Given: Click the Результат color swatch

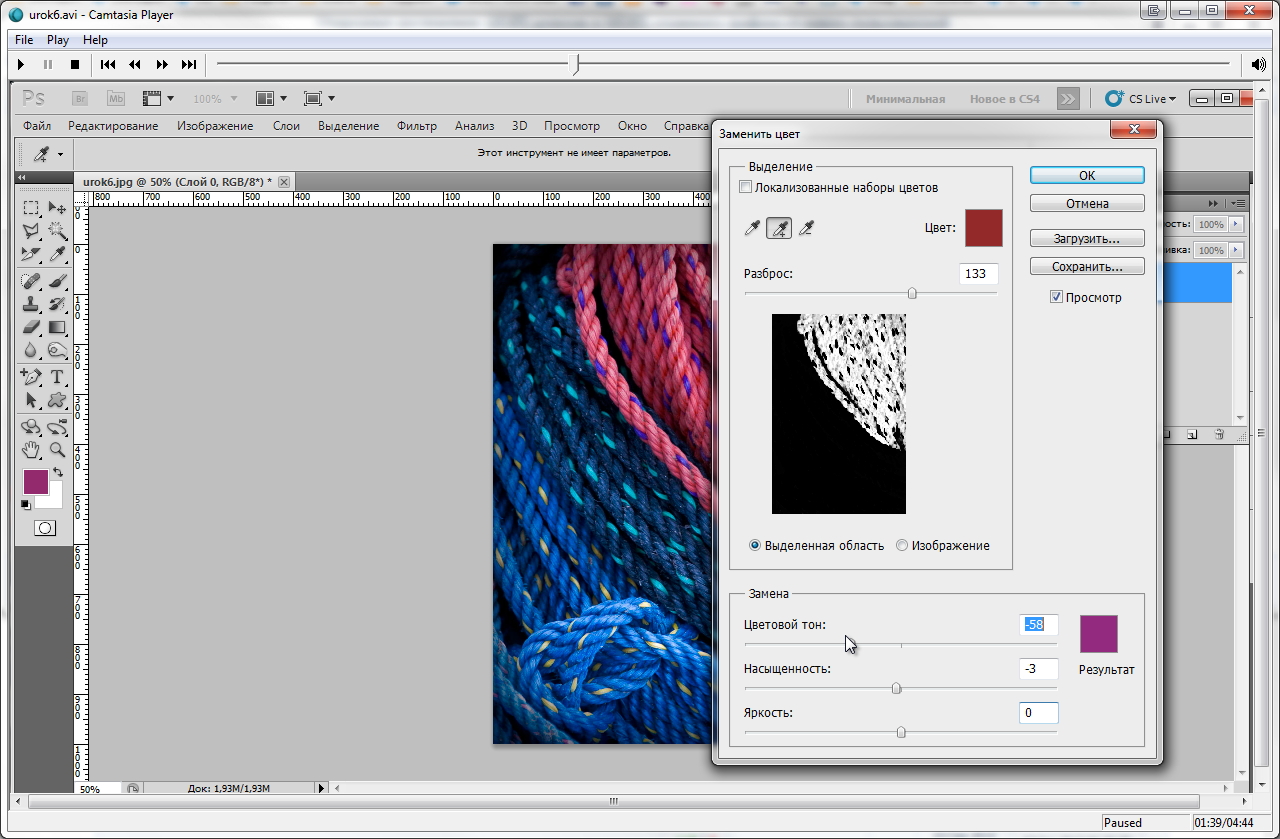Looking at the screenshot, I should (1098, 634).
